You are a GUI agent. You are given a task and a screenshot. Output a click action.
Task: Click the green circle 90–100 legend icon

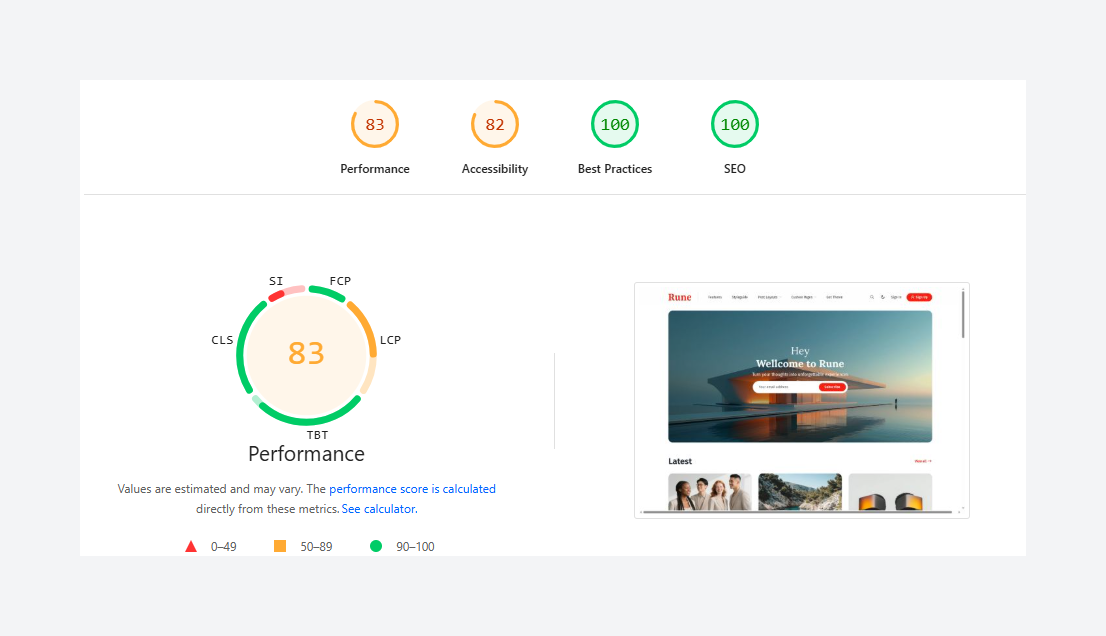[x=376, y=546]
